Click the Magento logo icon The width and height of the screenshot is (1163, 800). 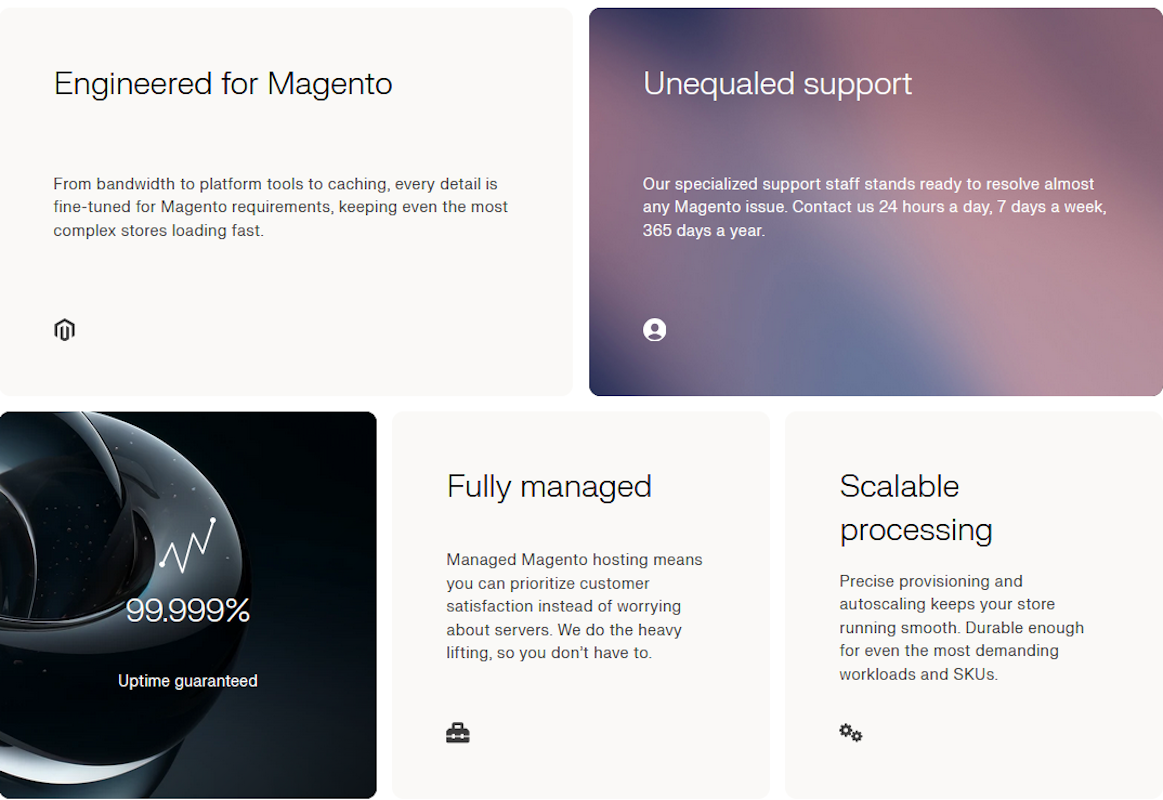click(65, 330)
